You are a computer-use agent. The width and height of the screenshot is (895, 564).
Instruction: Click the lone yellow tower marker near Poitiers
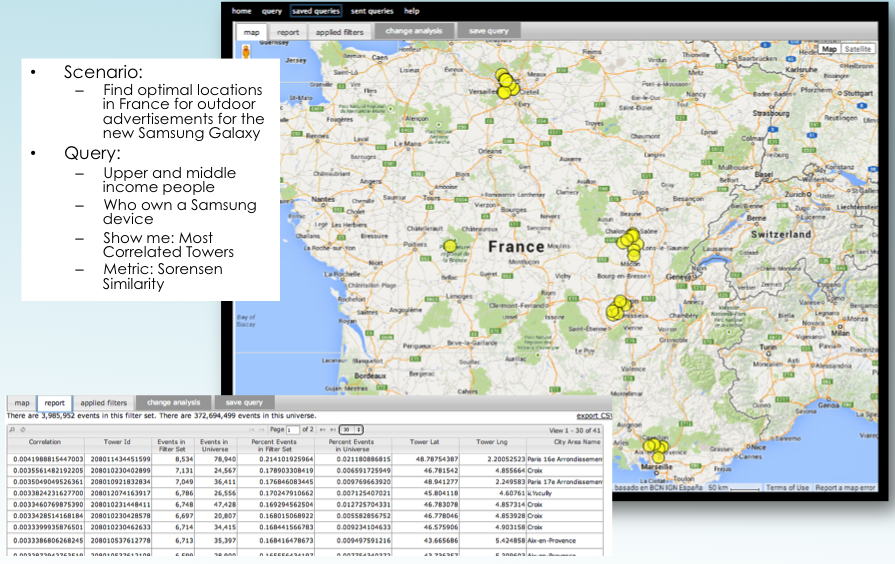(x=450, y=247)
